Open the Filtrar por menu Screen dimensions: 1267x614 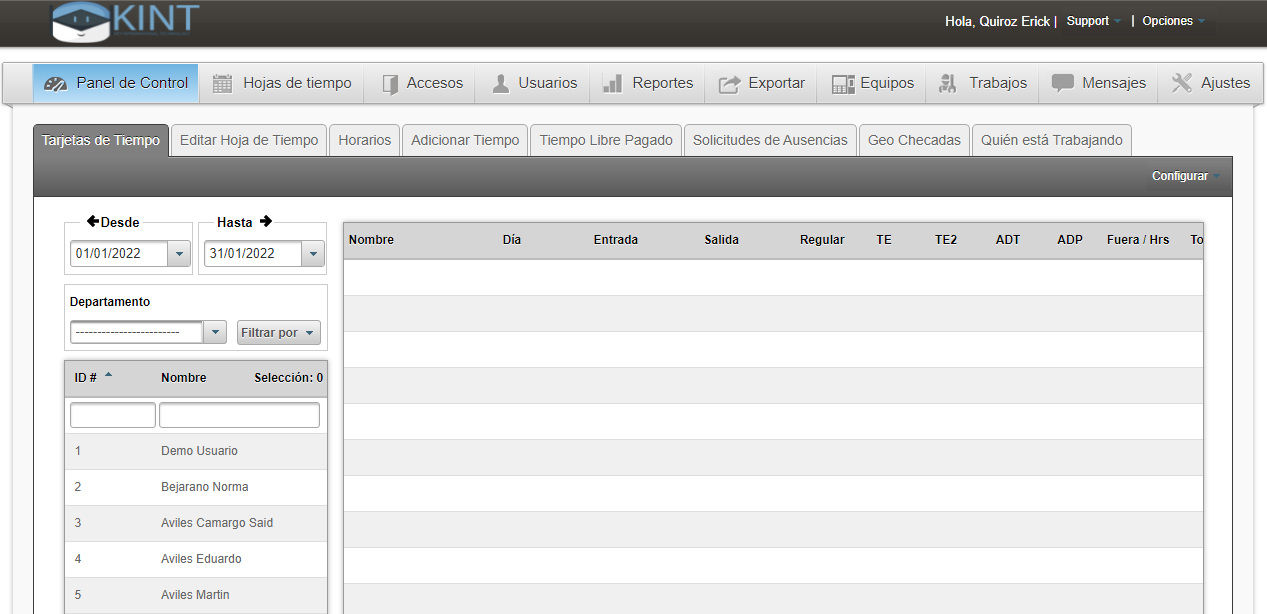[278, 333]
